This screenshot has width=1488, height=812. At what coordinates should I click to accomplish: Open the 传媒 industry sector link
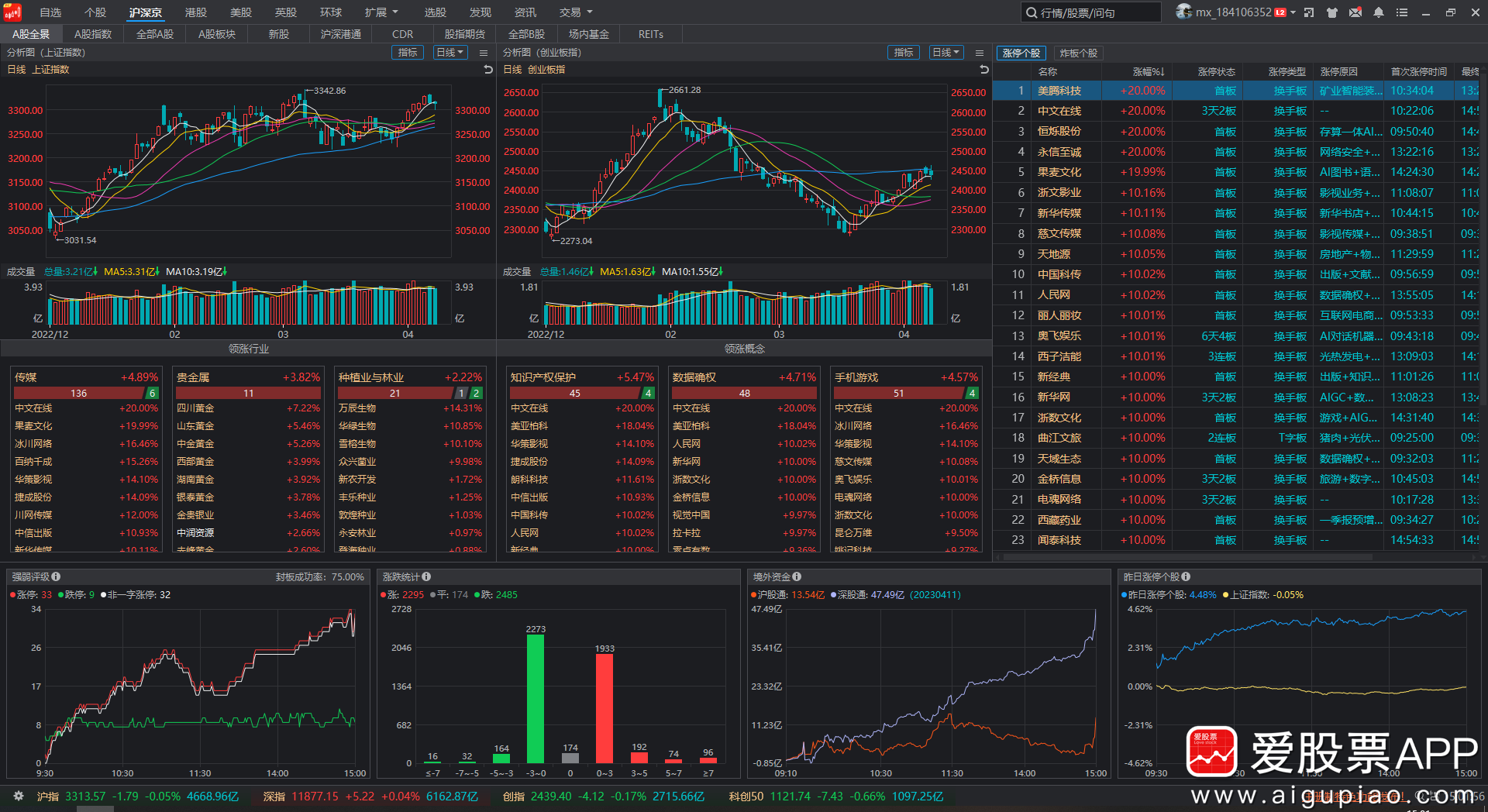tap(26, 377)
